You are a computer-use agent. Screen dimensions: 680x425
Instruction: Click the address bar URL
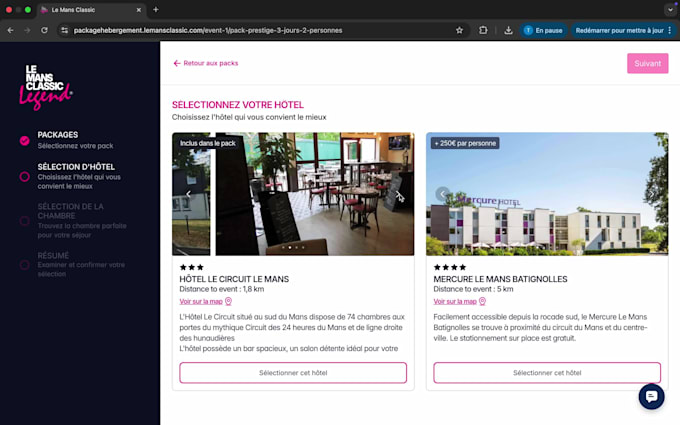tap(208, 30)
